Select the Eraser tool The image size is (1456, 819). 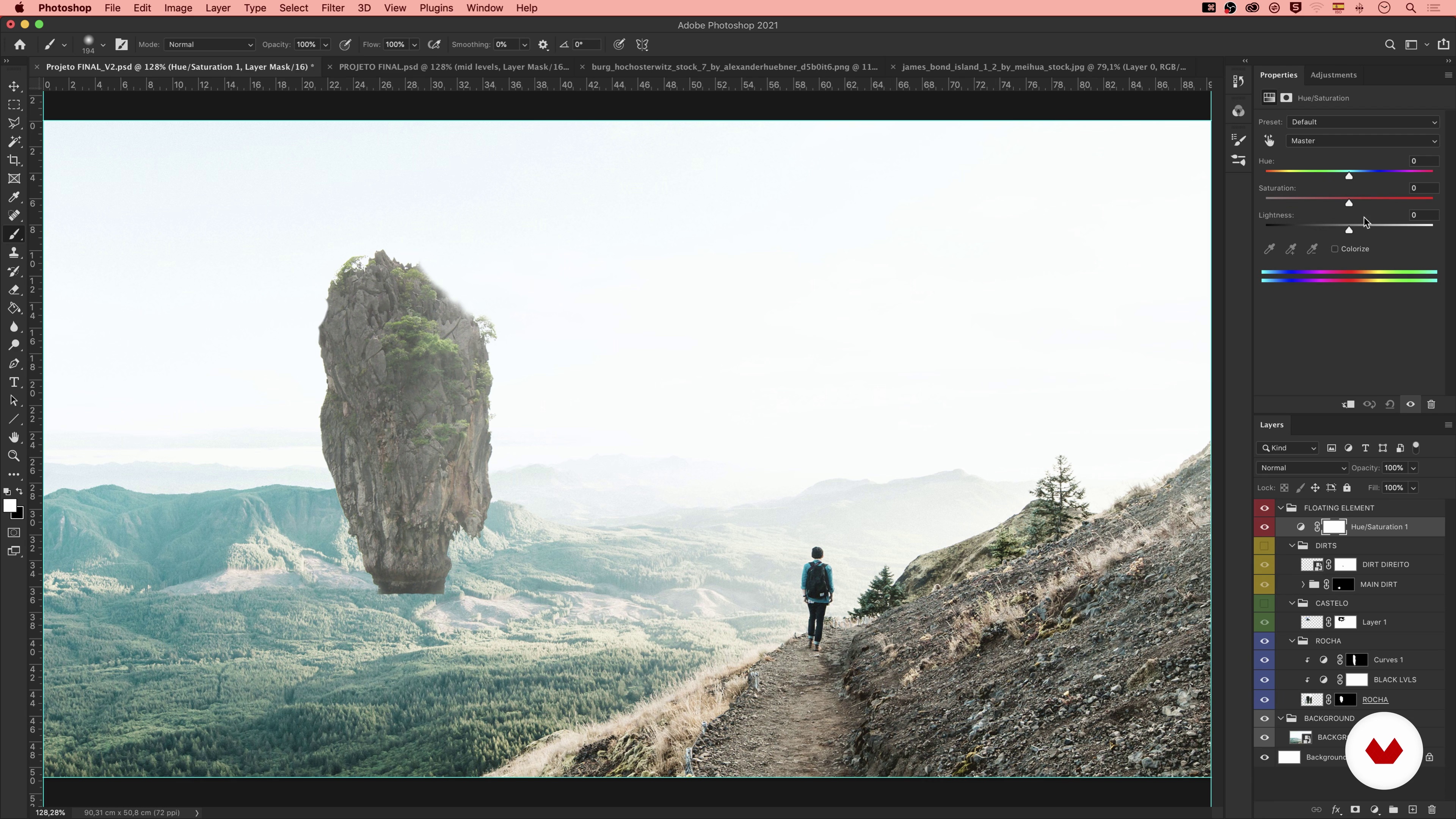(14, 290)
